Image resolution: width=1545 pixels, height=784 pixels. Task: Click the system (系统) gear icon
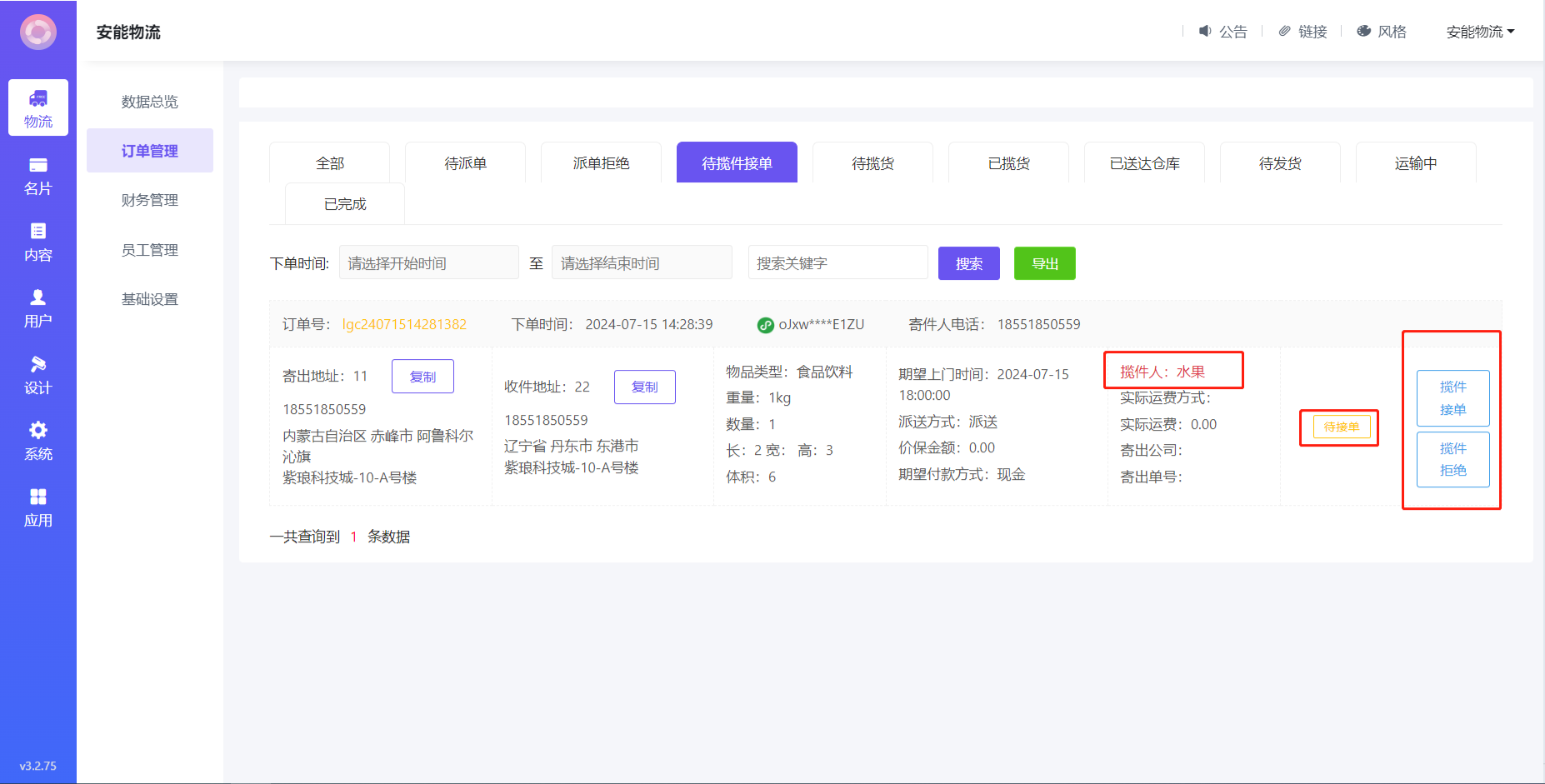[x=38, y=431]
